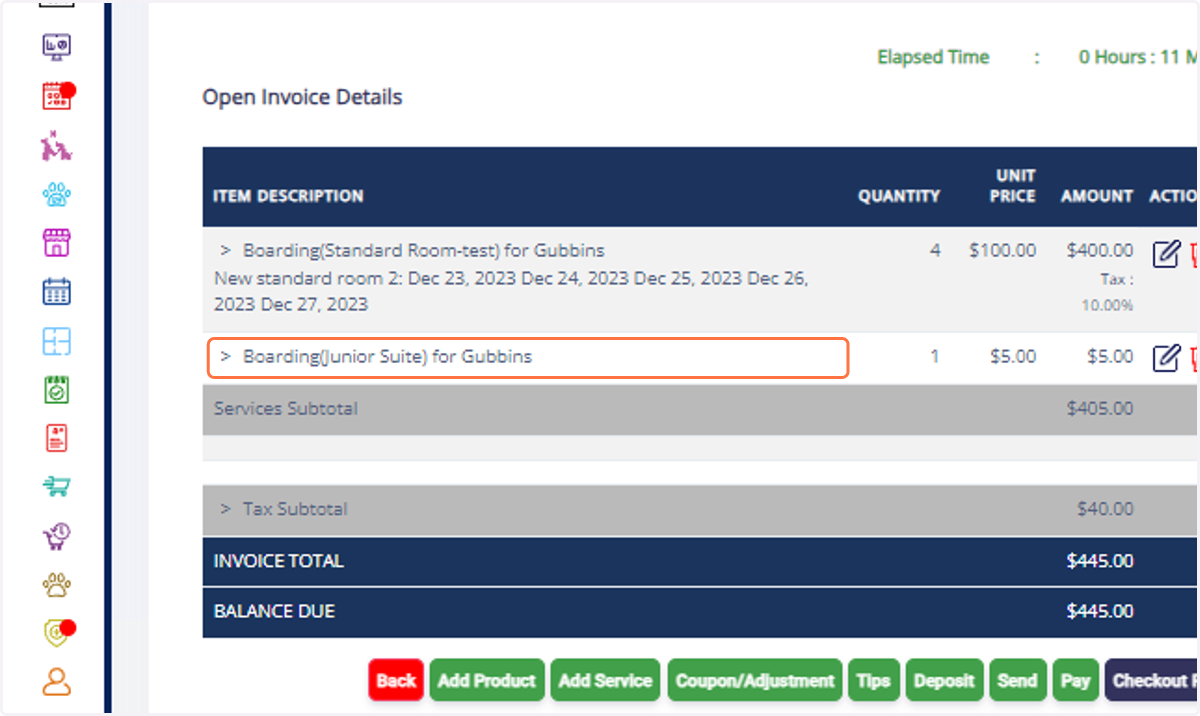The width and height of the screenshot is (1200, 716).
Task: Click the Tax : 10.00% text
Action: tap(1107, 292)
